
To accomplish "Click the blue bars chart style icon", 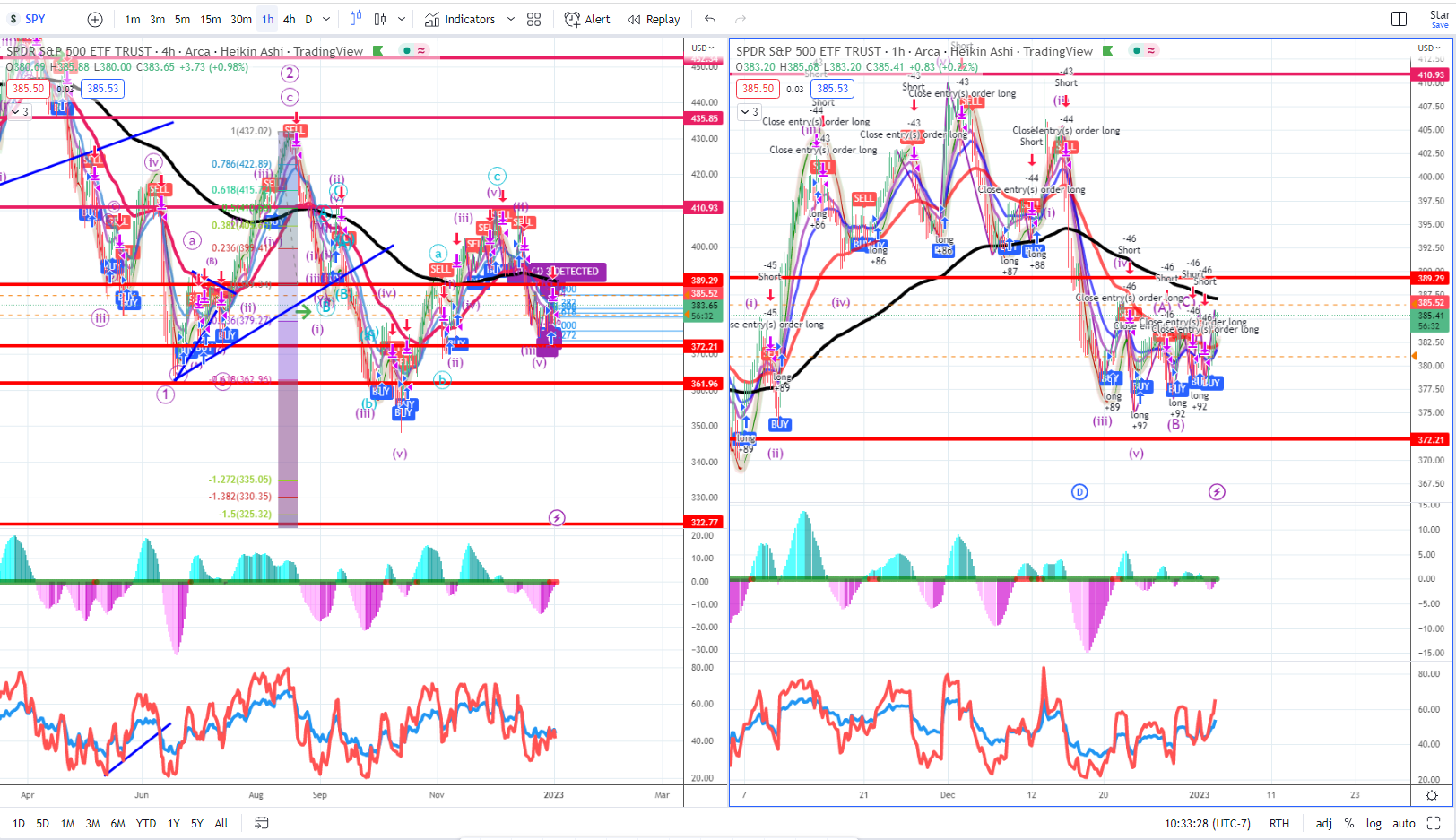I will pyautogui.click(x=356, y=19).
